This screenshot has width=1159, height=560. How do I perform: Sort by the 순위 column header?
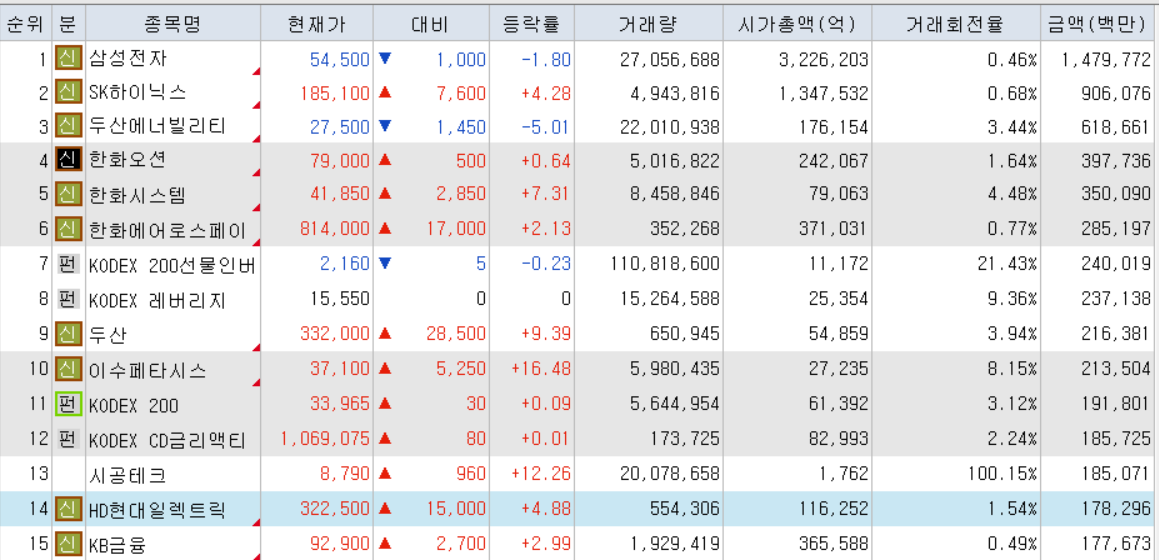[25, 25]
